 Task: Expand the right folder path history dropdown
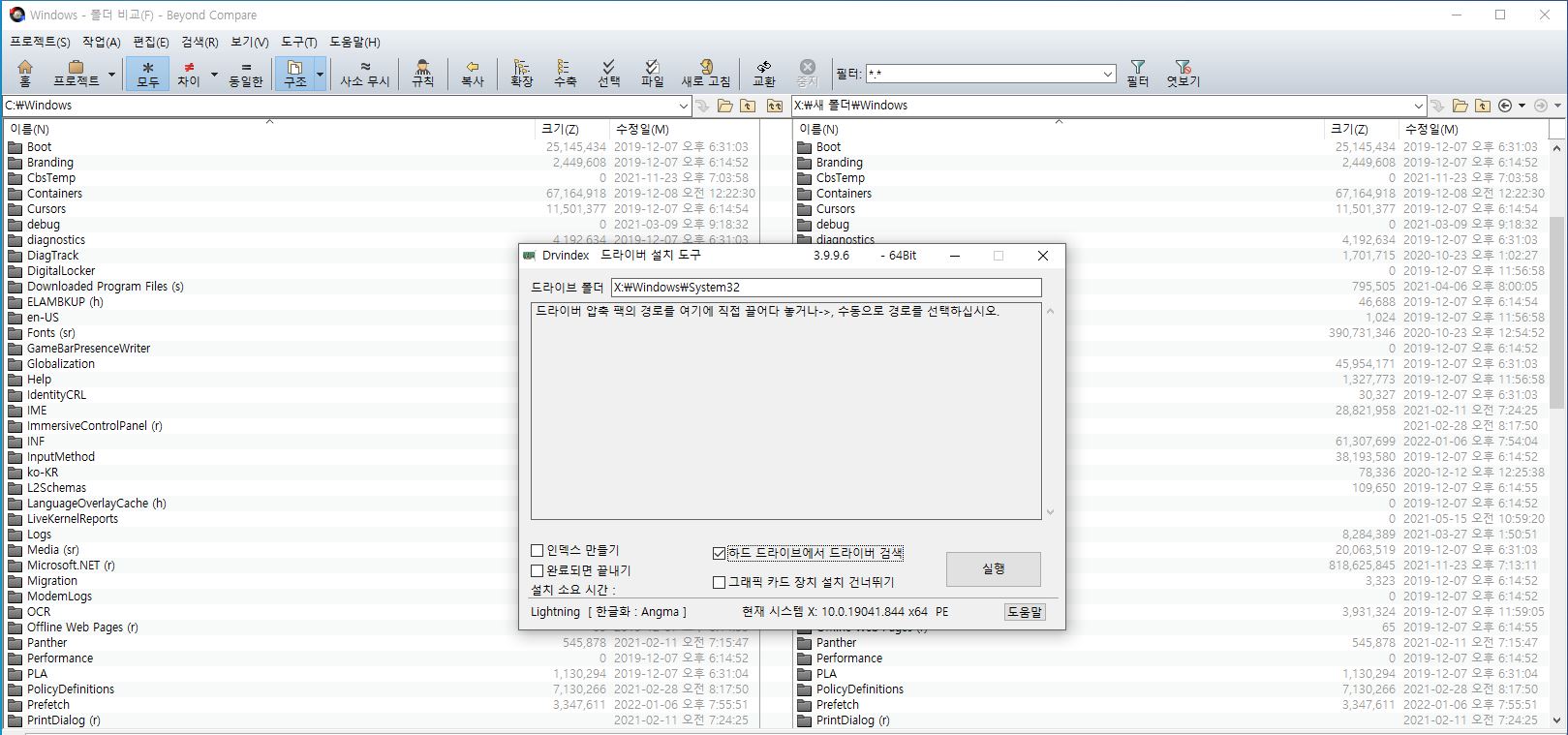click(x=1419, y=106)
